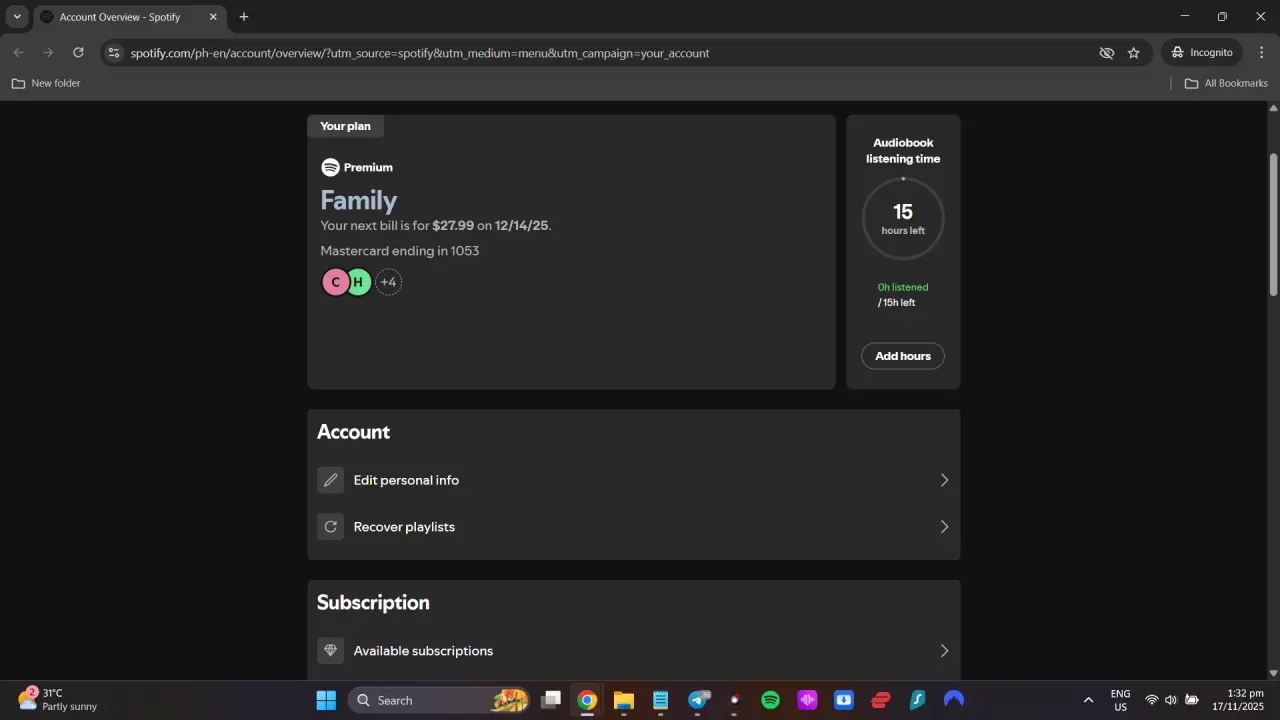Click the 0h listened text

tap(903, 287)
